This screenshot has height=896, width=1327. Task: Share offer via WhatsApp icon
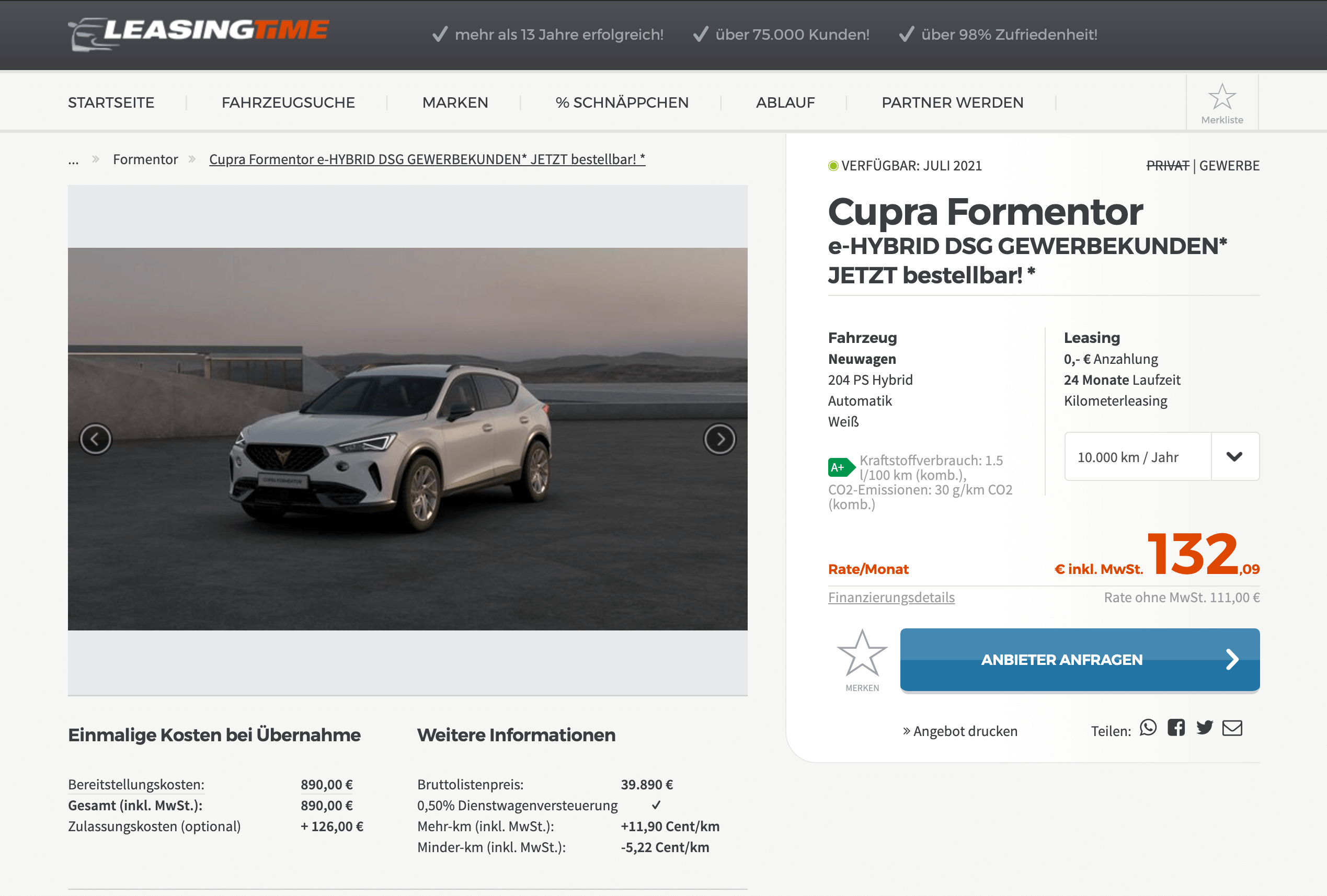pos(1148,728)
